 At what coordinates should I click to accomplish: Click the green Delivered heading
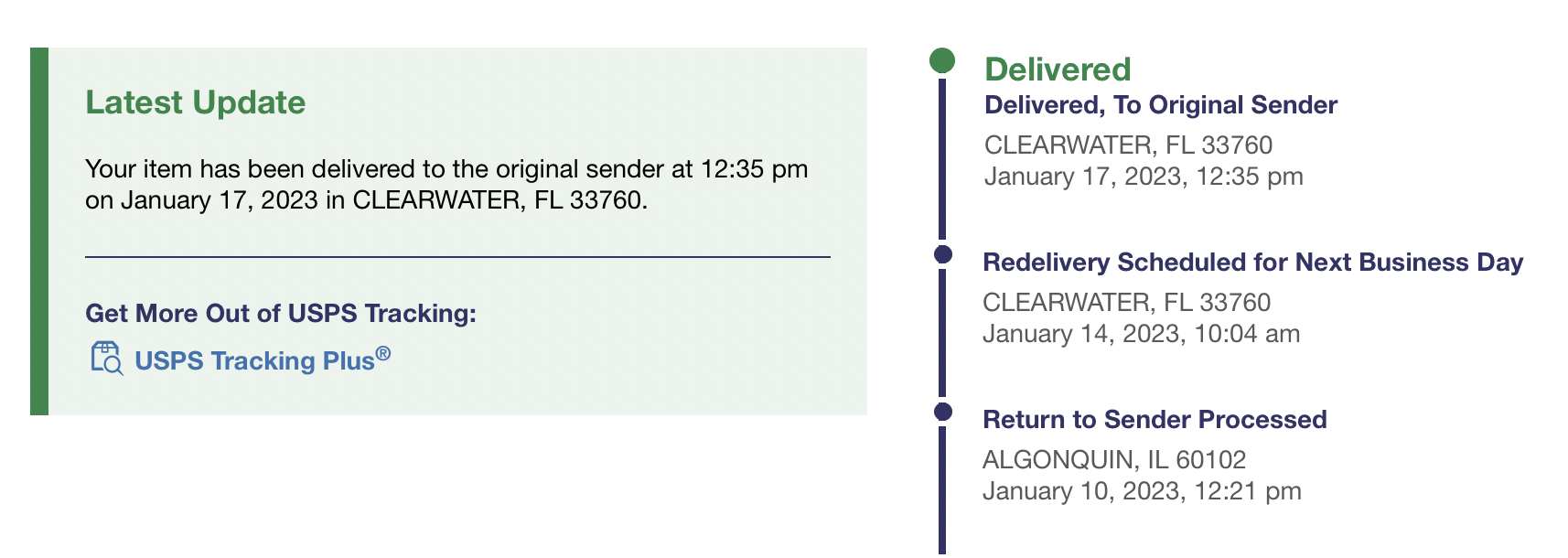coord(1058,70)
